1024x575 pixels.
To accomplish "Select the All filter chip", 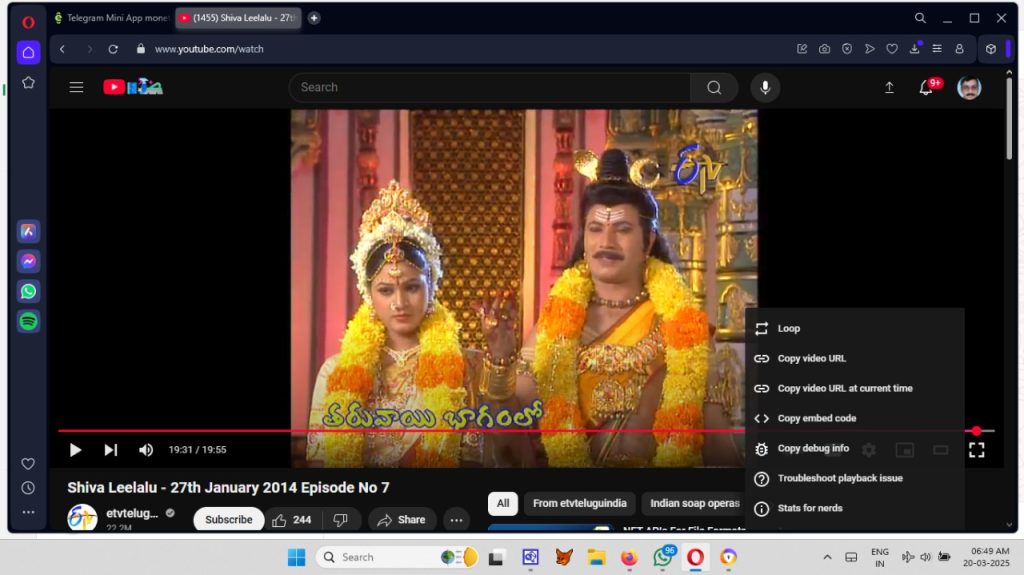I will [503, 504].
